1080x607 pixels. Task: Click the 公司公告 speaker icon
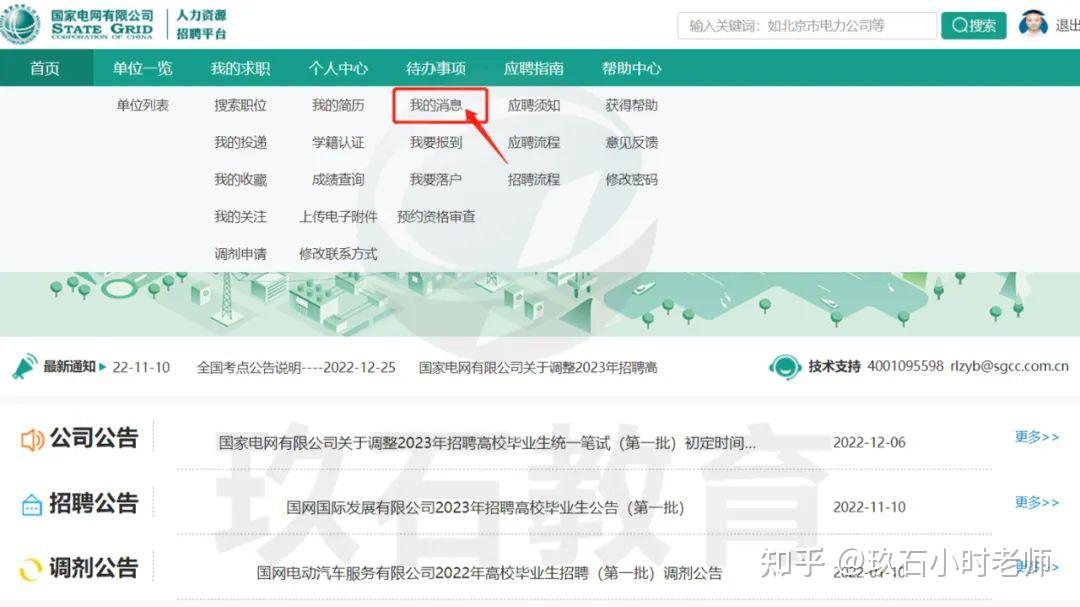(32, 439)
